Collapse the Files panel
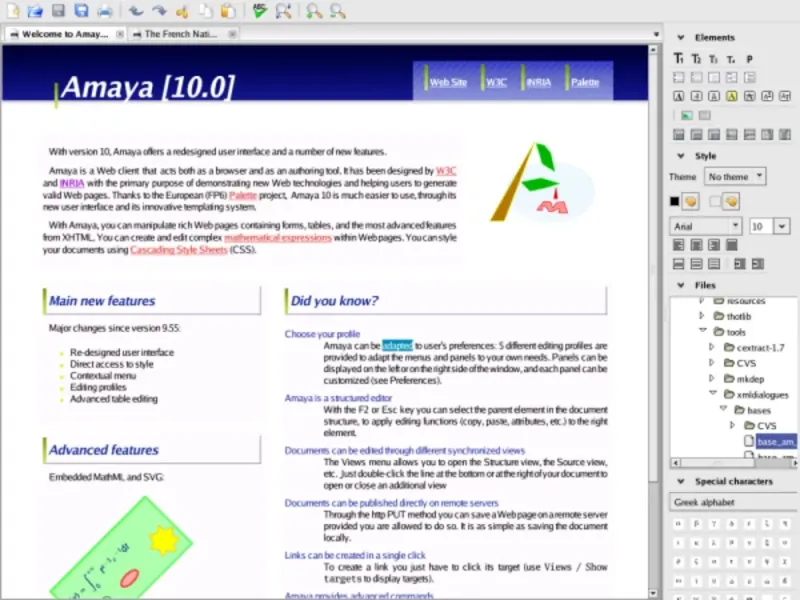 pyautogui.click(x=681, y=285)
